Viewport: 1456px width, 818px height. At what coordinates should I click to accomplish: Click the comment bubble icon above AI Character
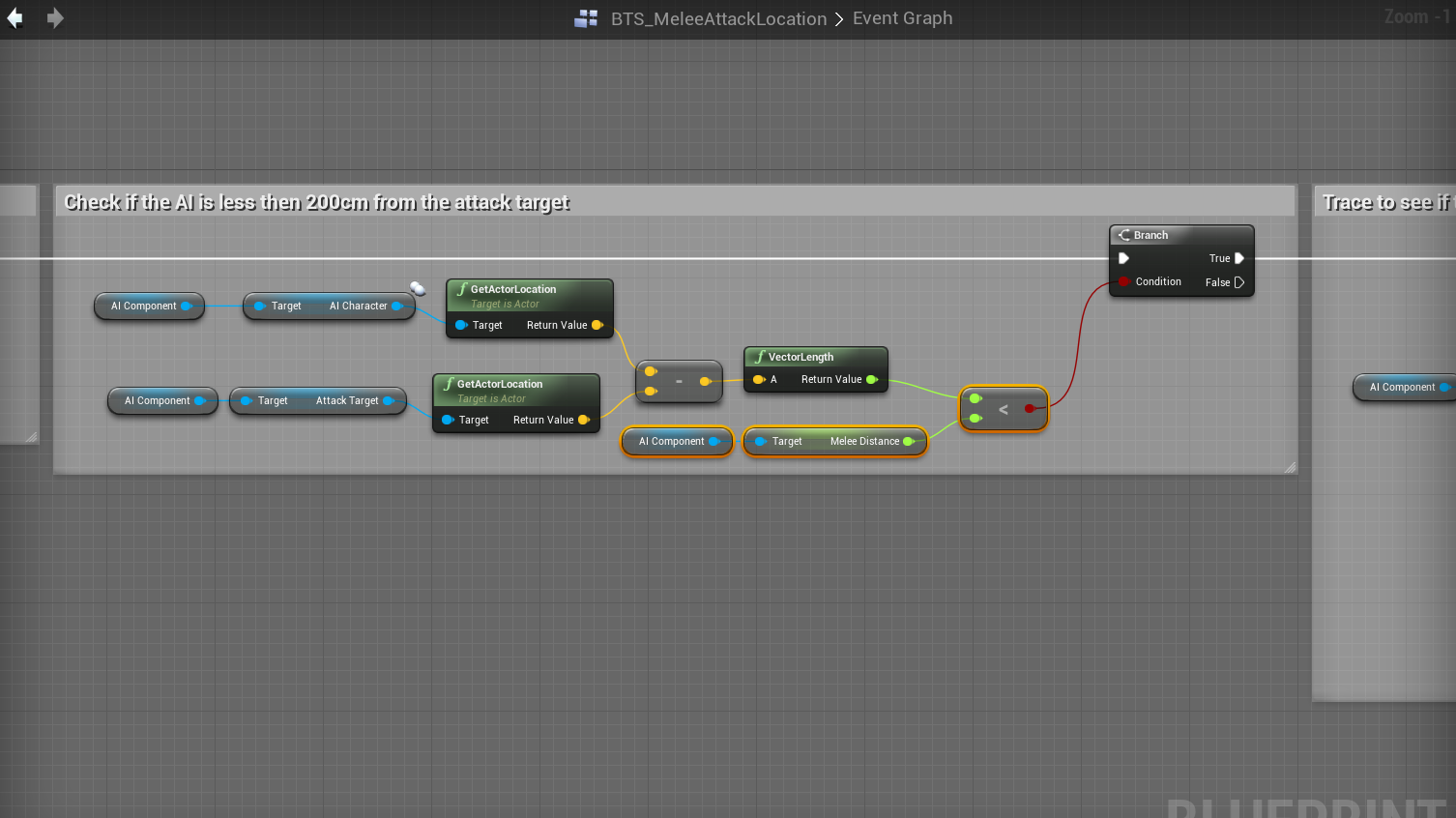coord(418,288)
